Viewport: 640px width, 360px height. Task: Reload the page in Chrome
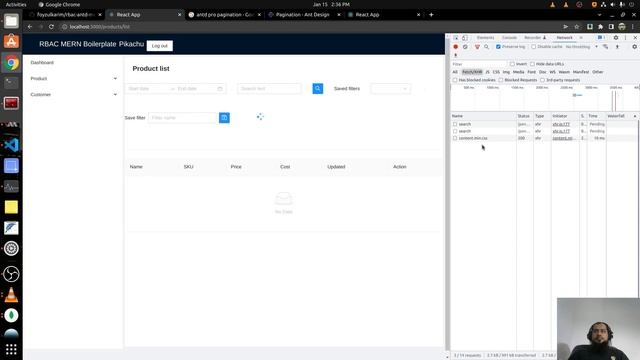click(51, 27)
